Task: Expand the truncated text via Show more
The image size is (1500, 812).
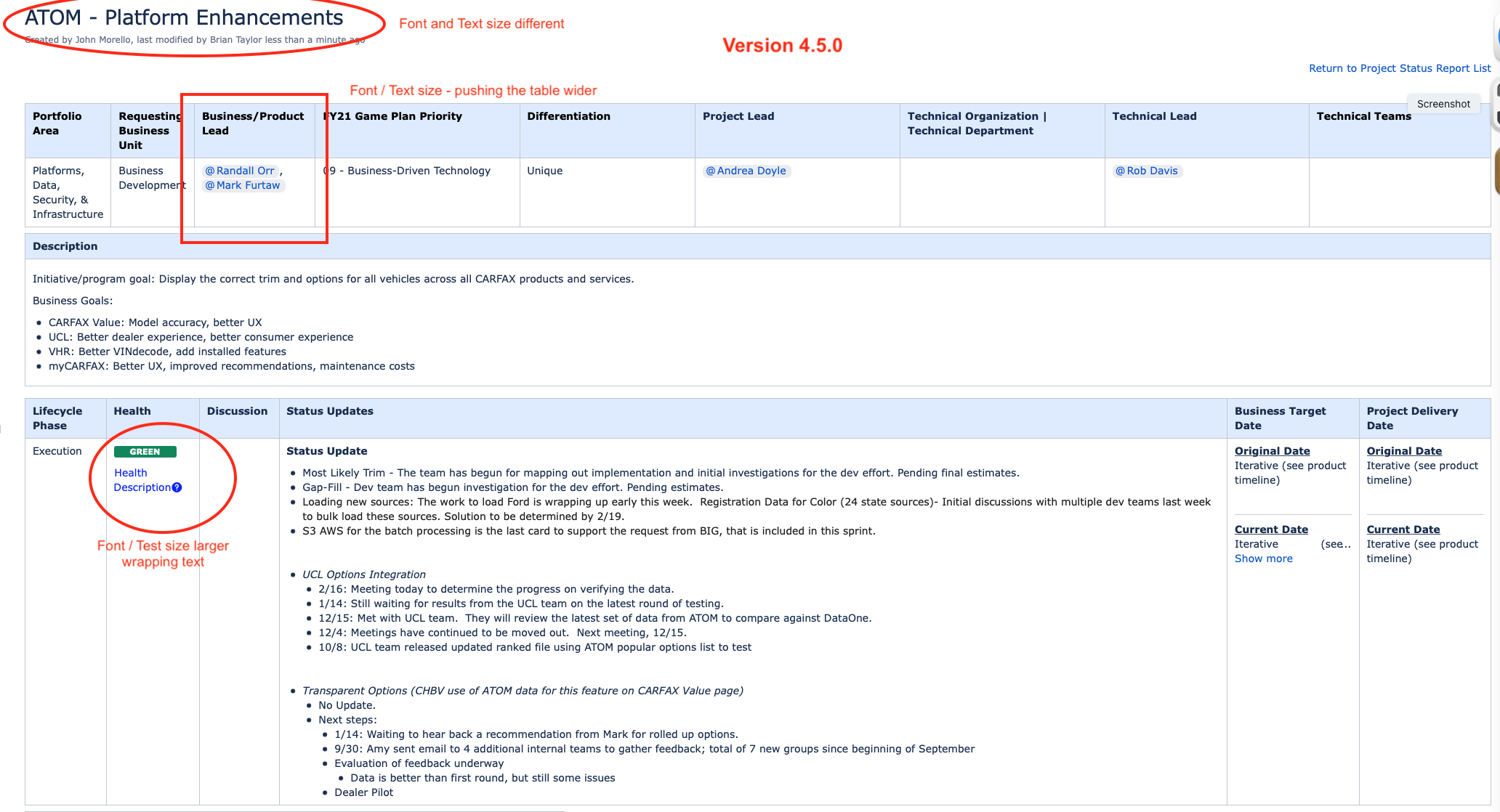Action: (1262, 558)
